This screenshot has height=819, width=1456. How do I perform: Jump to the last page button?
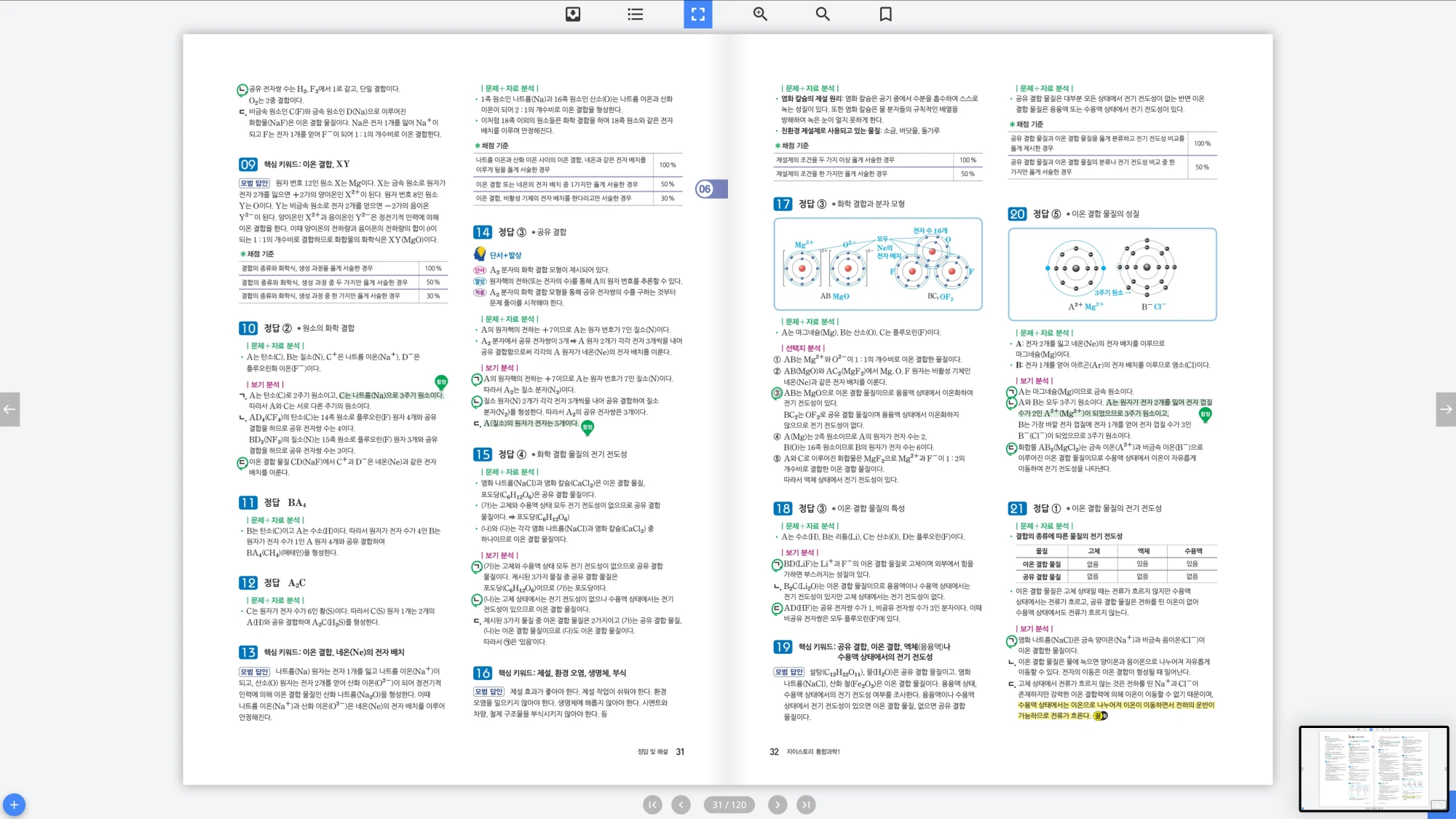coord(805,804)
